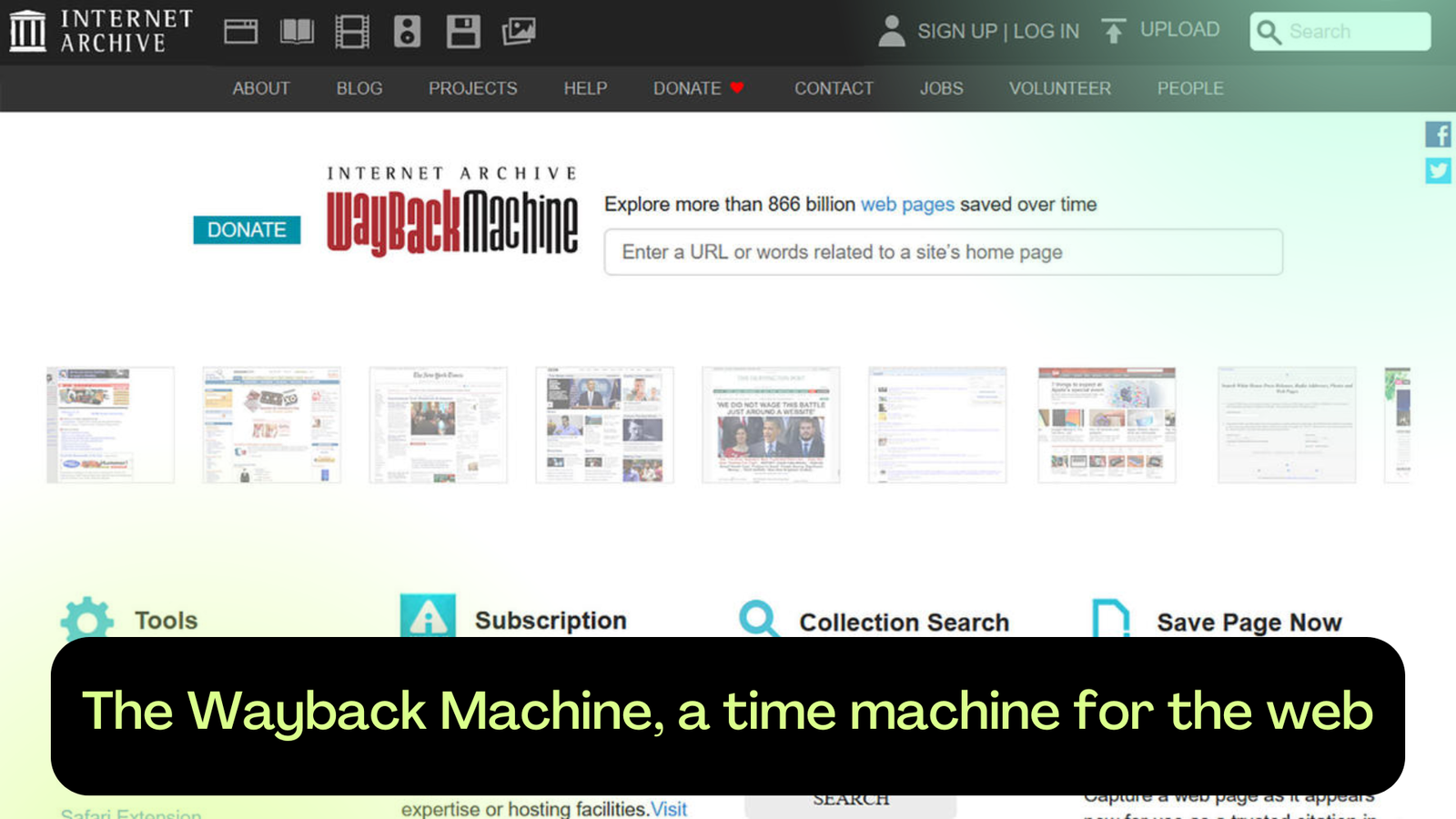Share via the Facebook icon
The width and height of the screenshot is (1456, 819).
1438,135
